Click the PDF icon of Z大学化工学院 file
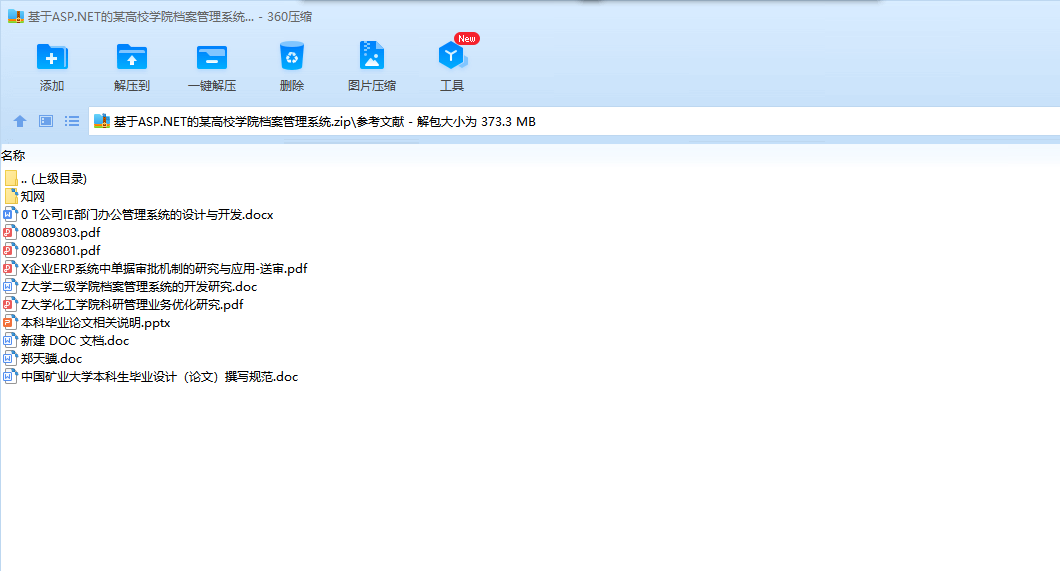 (10, 305)
